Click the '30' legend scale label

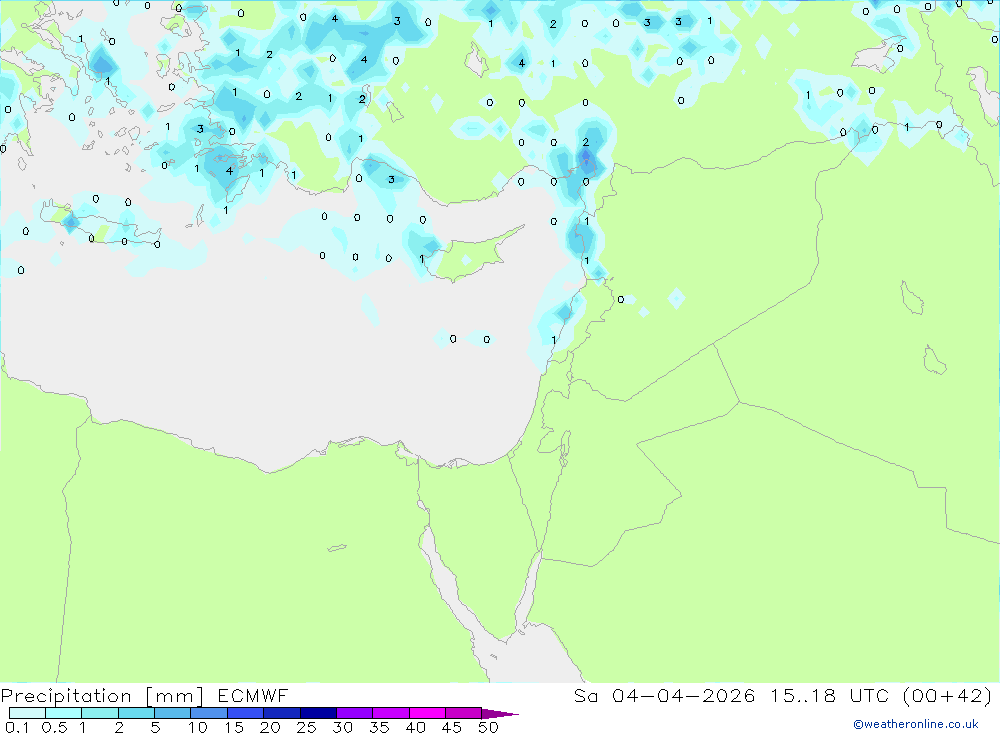(x=342, y=727)
